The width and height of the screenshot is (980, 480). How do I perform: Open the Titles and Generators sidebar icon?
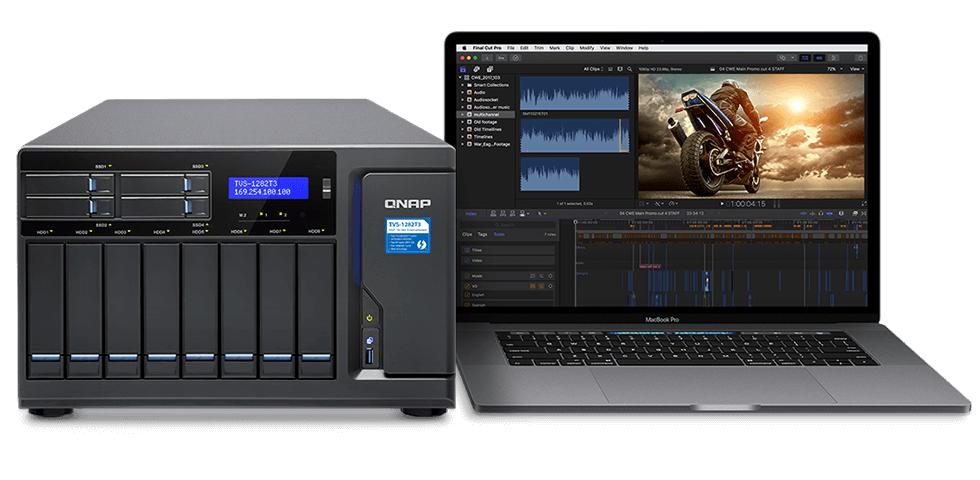(x=490, y=69)
